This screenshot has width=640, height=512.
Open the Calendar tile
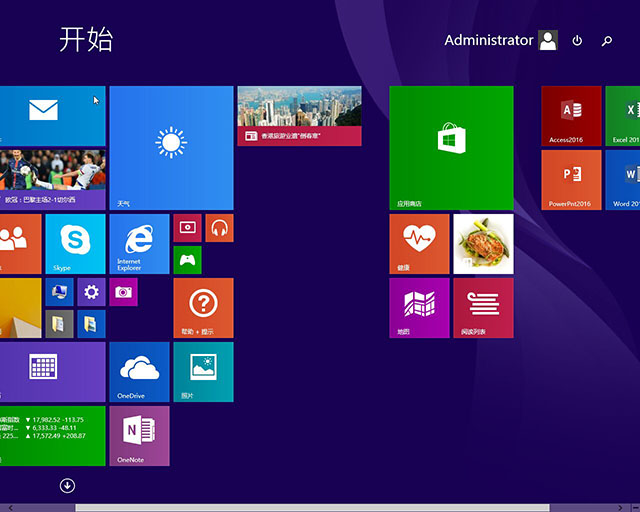click(x=53, y=372)
